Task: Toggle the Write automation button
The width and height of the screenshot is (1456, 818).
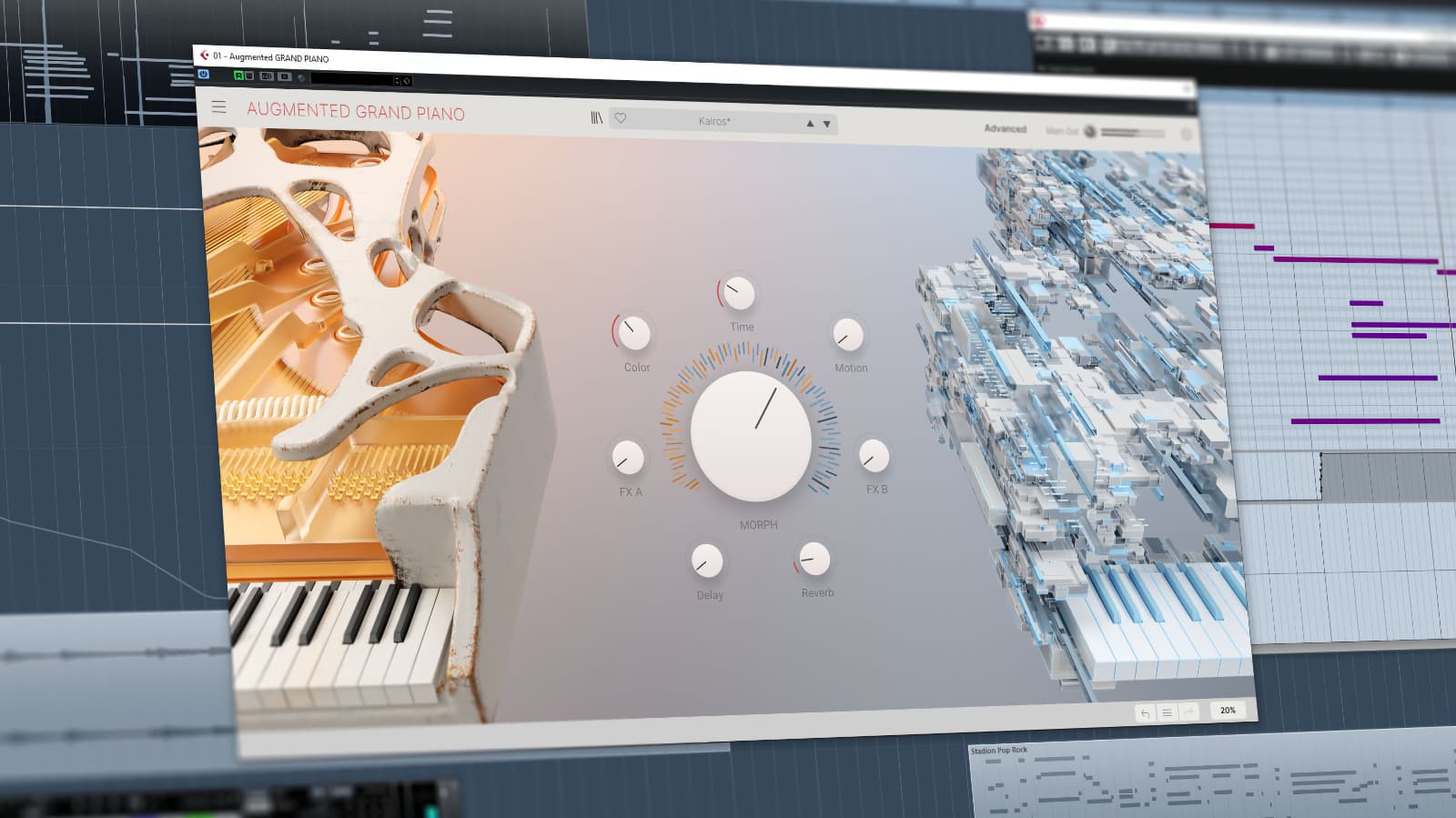Action: (x=248, y=76)
